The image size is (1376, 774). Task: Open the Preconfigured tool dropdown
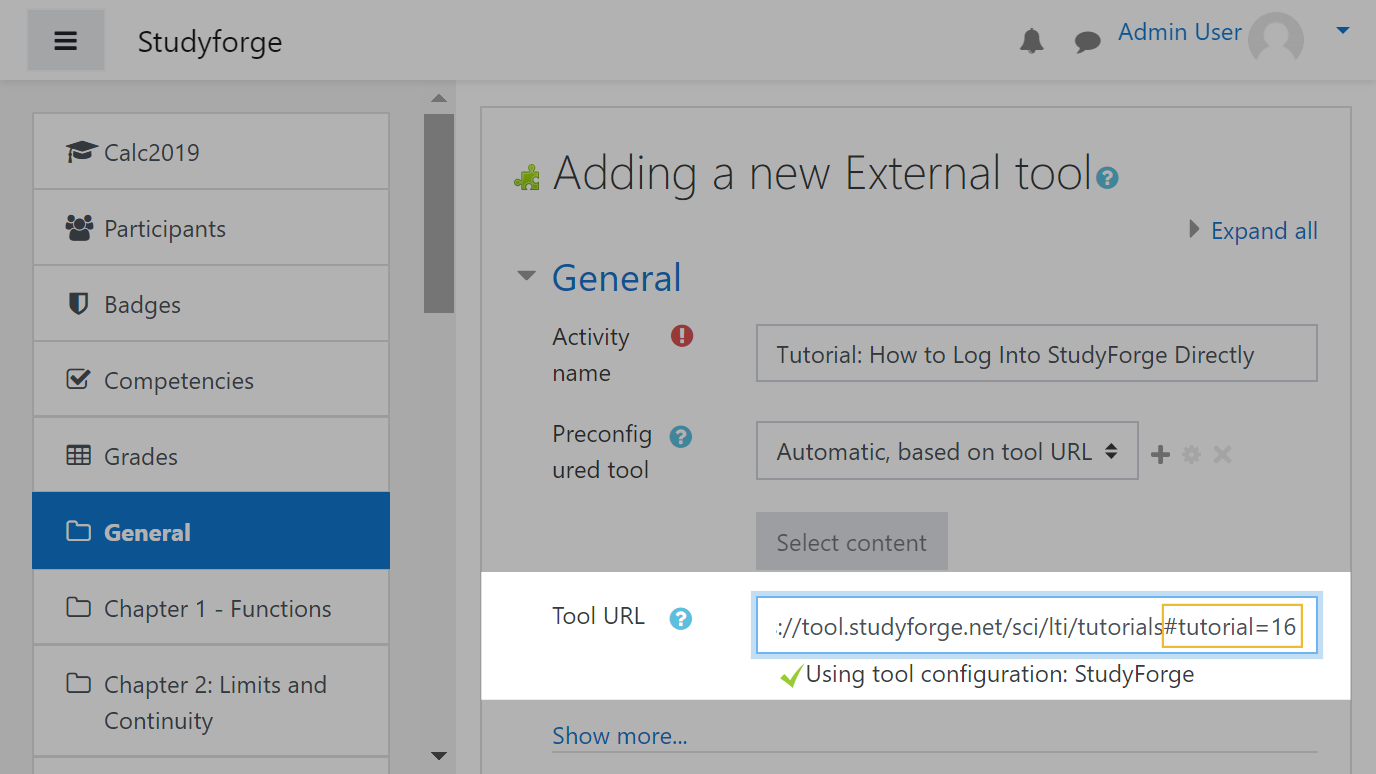[x=946, y=451]
